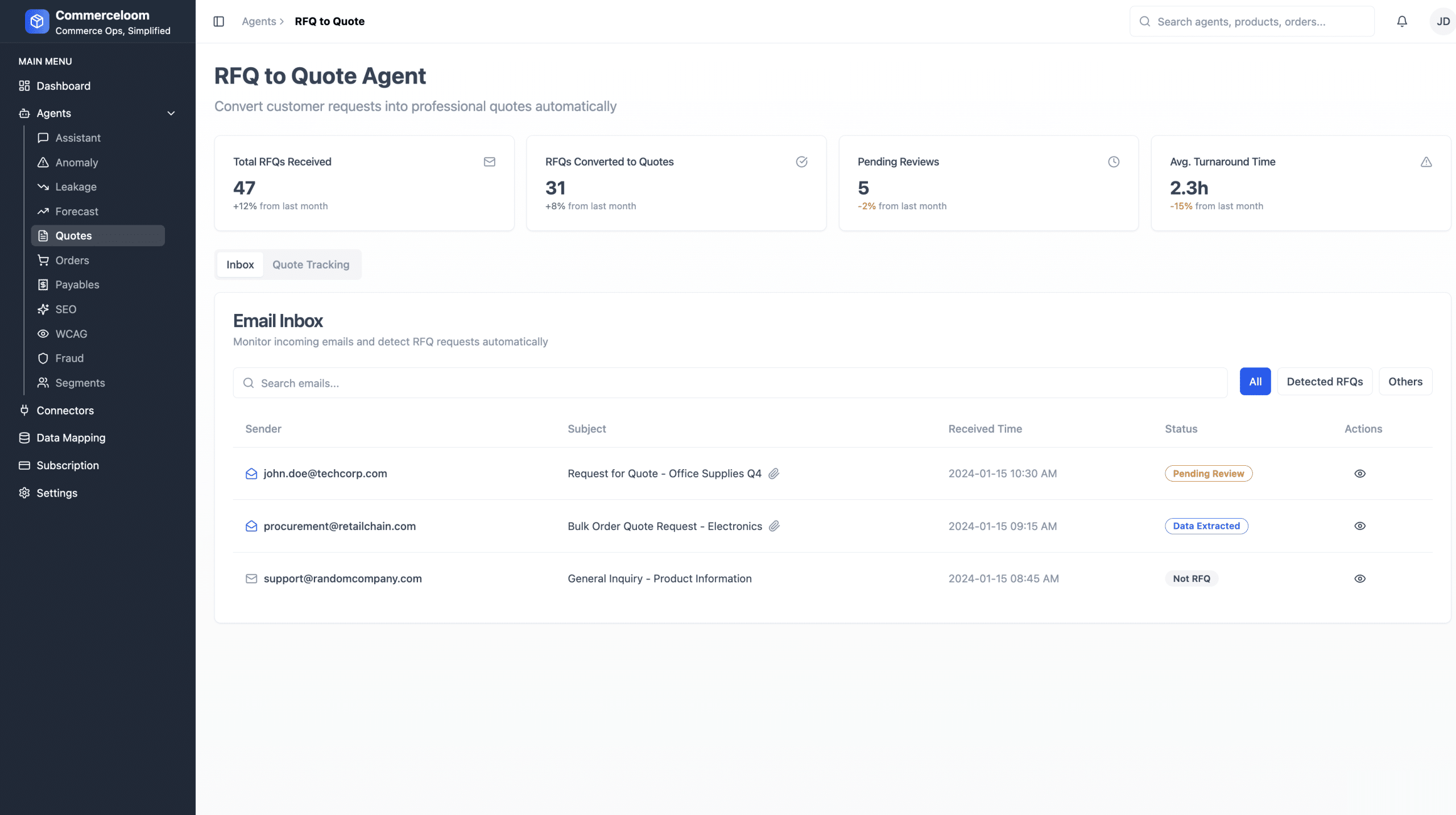Screen dimensions: 1456x815
Task: Toggle the sidebar panel icon
Action: tap(219, 22)
